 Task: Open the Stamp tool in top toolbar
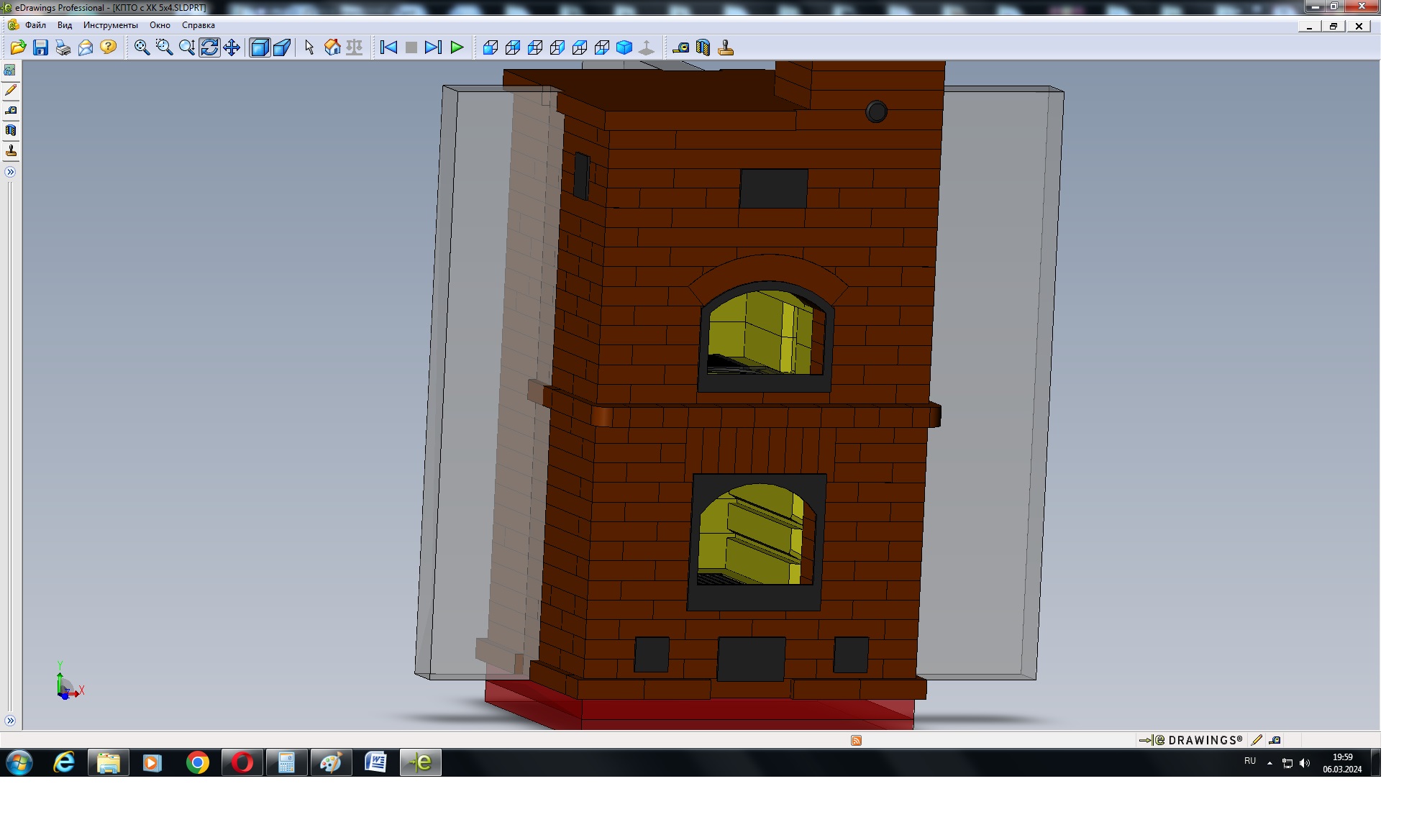[726, 47]
